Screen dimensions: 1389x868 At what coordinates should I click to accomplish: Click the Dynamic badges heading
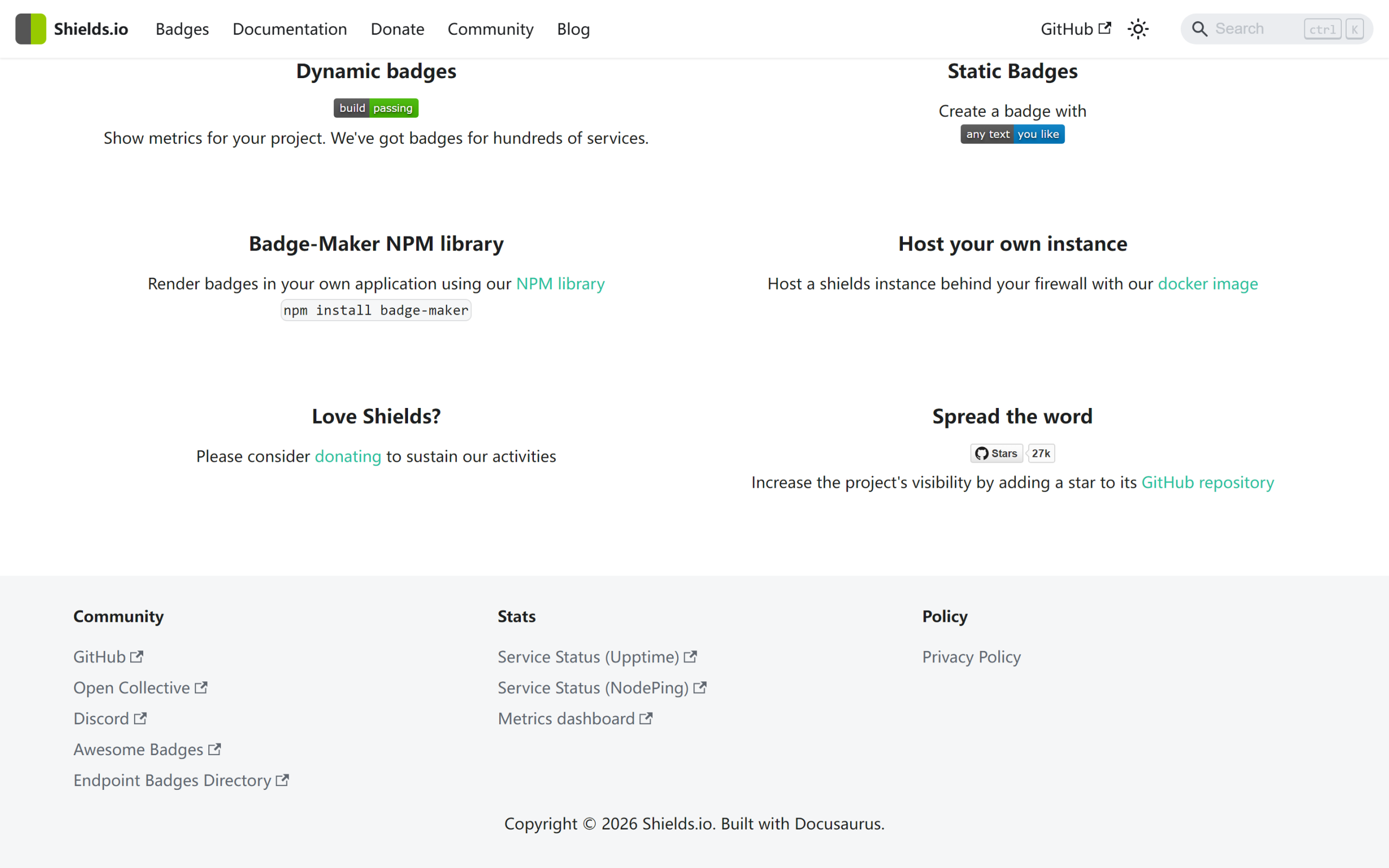click(x=376, y=71)
